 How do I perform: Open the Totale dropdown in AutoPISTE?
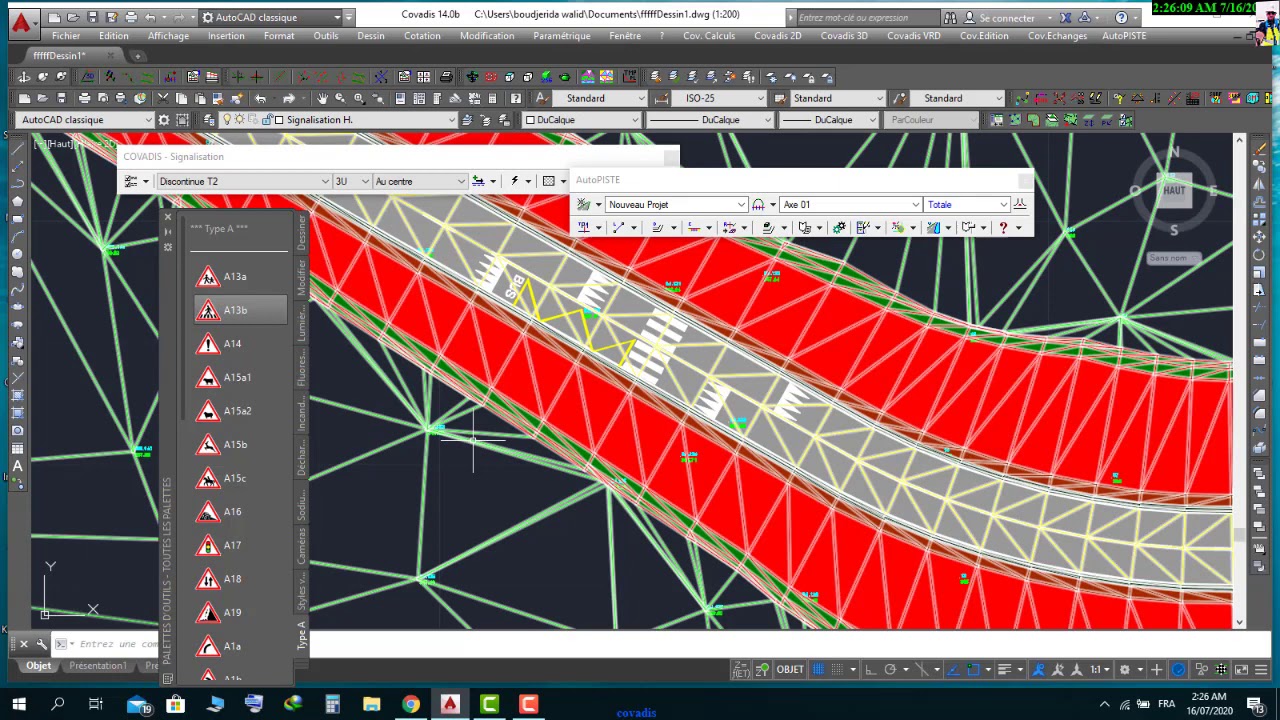(x=967, y=204)
